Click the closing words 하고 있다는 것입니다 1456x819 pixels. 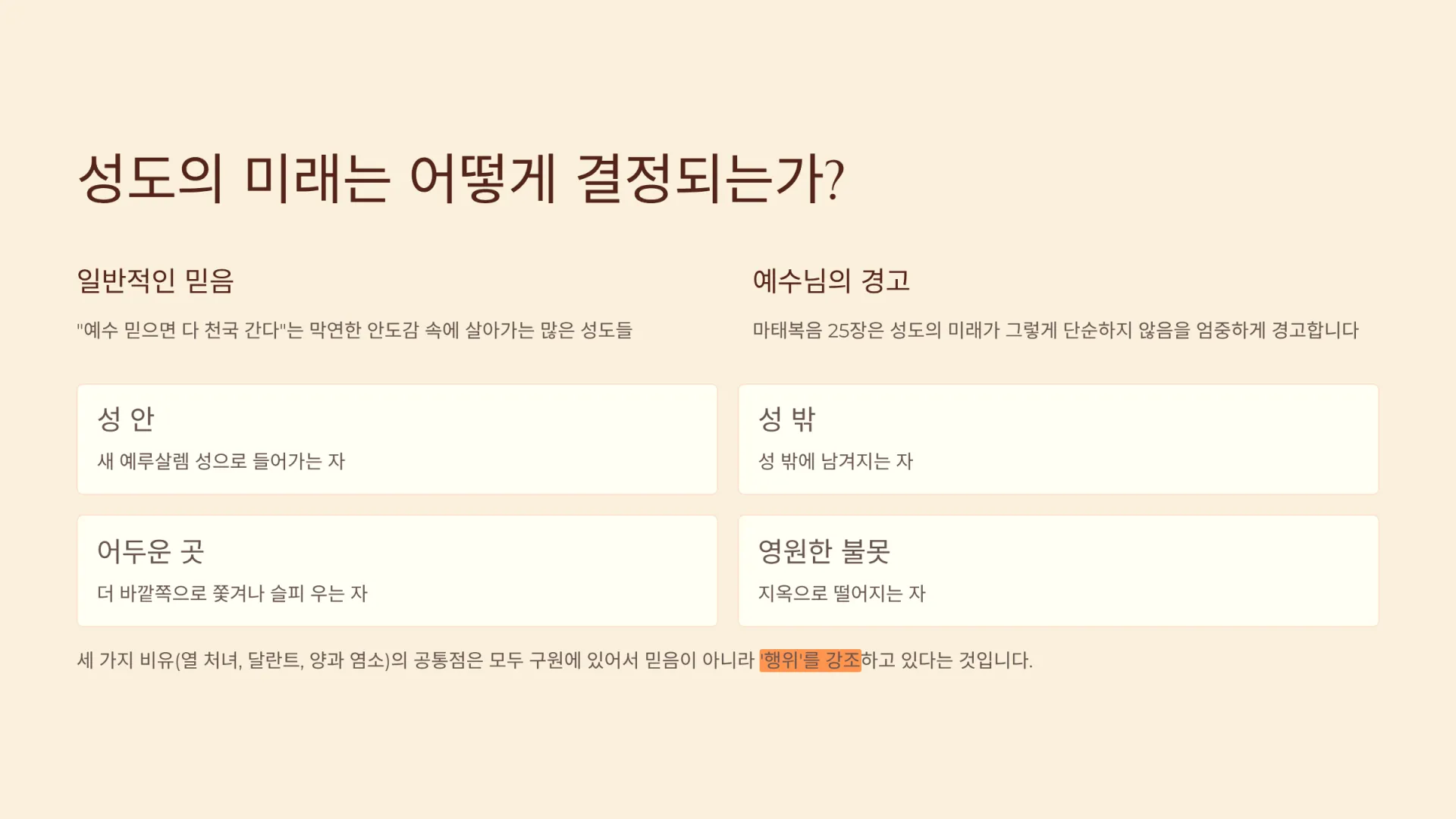pos(946,661)
